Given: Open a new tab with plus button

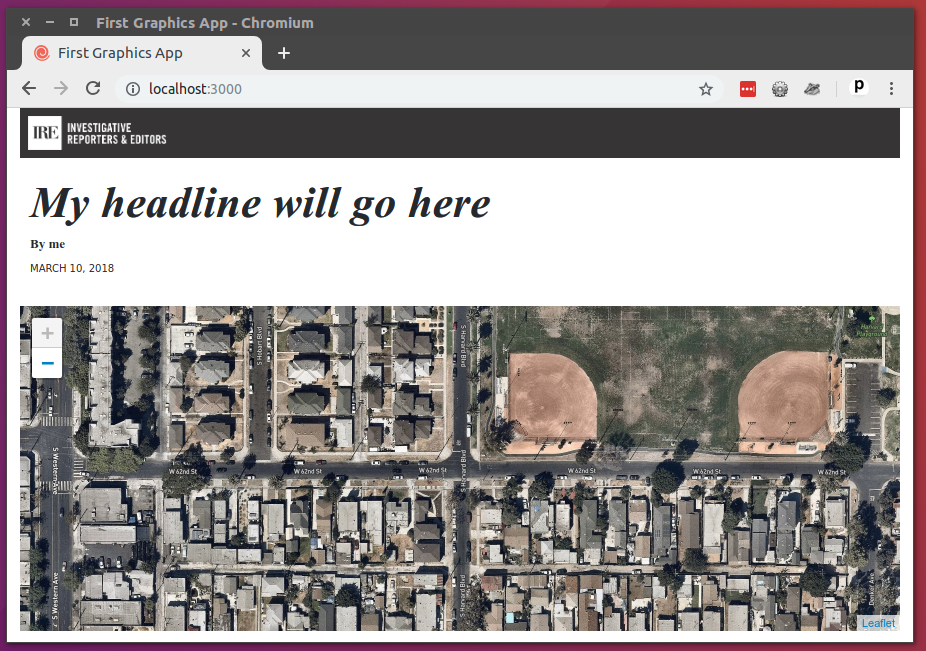Looking at the screenshot, I should coord(284,53).
